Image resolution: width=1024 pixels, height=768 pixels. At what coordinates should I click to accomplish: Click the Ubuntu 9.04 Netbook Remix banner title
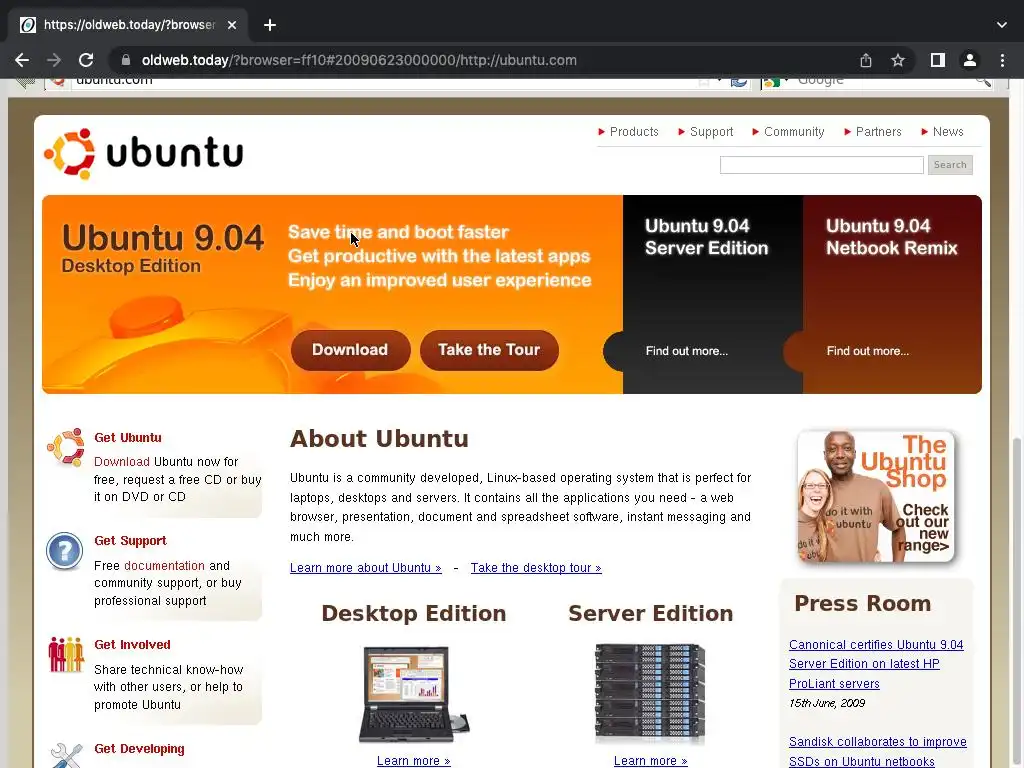tap(891, 237)
